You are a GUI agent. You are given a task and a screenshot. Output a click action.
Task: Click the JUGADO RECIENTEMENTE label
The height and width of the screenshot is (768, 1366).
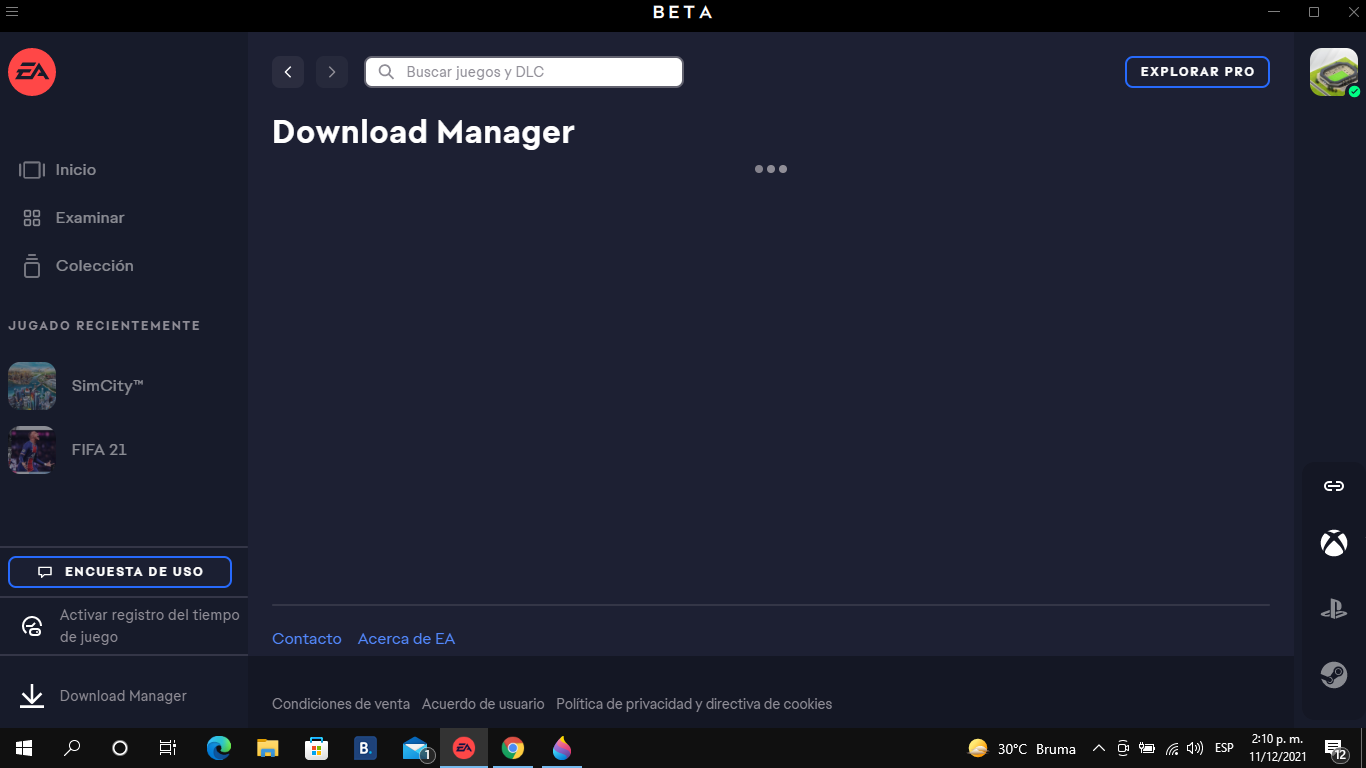[104, 326]
